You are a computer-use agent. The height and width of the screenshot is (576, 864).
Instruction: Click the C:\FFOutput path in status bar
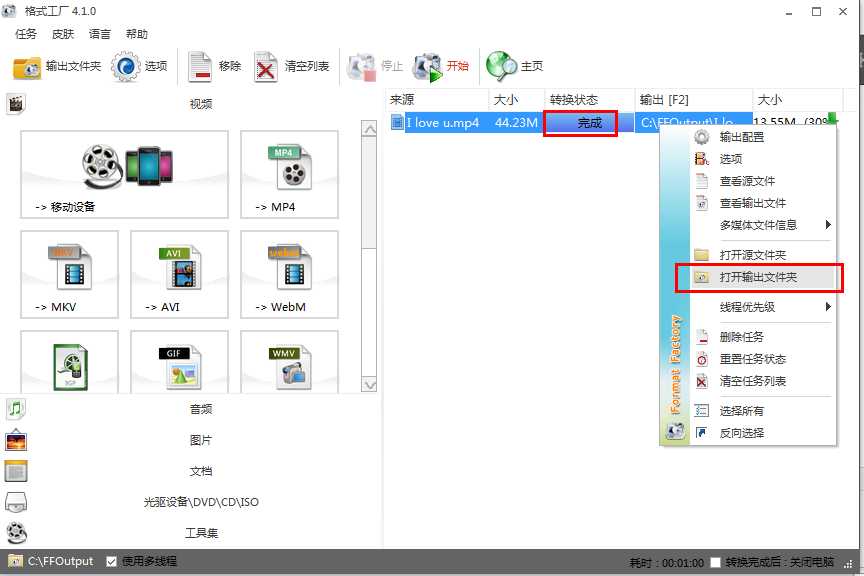pyautogui.click(x=61, y=561)
